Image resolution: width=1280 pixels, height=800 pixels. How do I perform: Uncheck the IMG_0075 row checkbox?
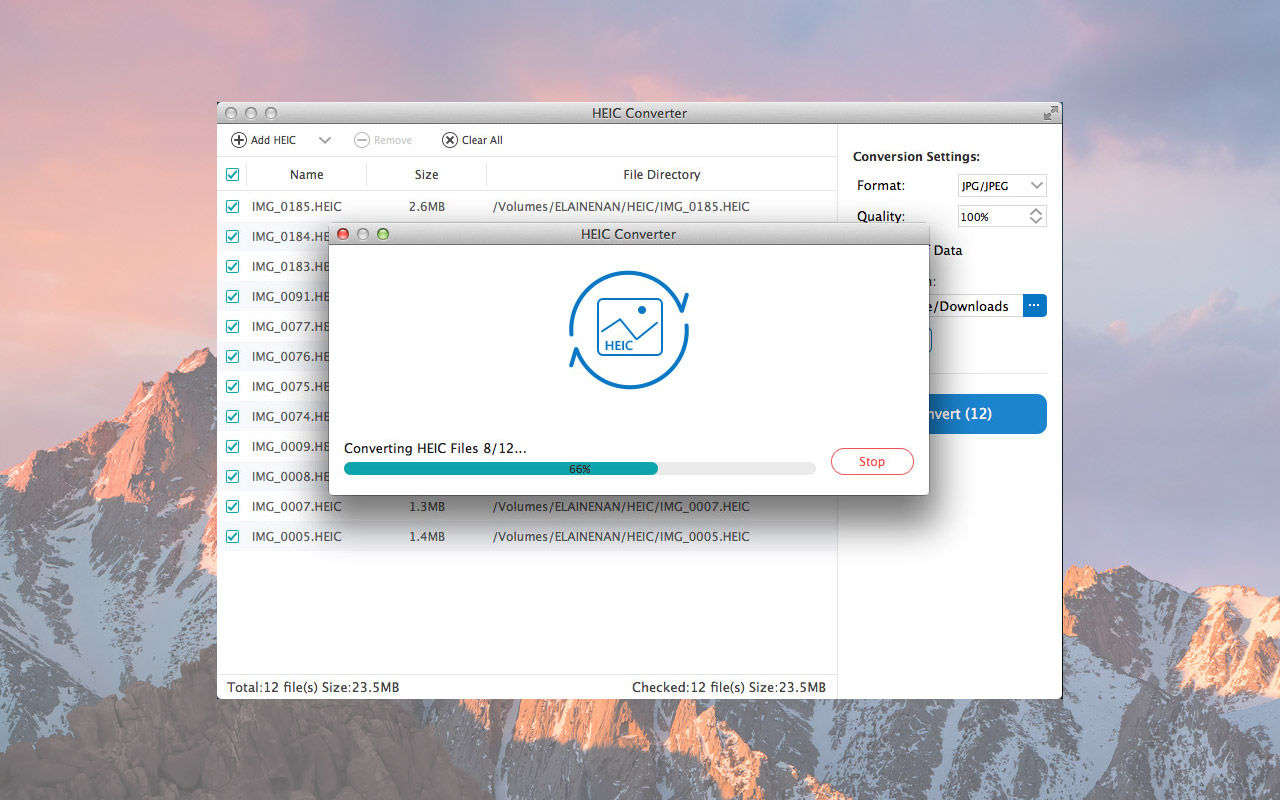click(x=233, y=386)
